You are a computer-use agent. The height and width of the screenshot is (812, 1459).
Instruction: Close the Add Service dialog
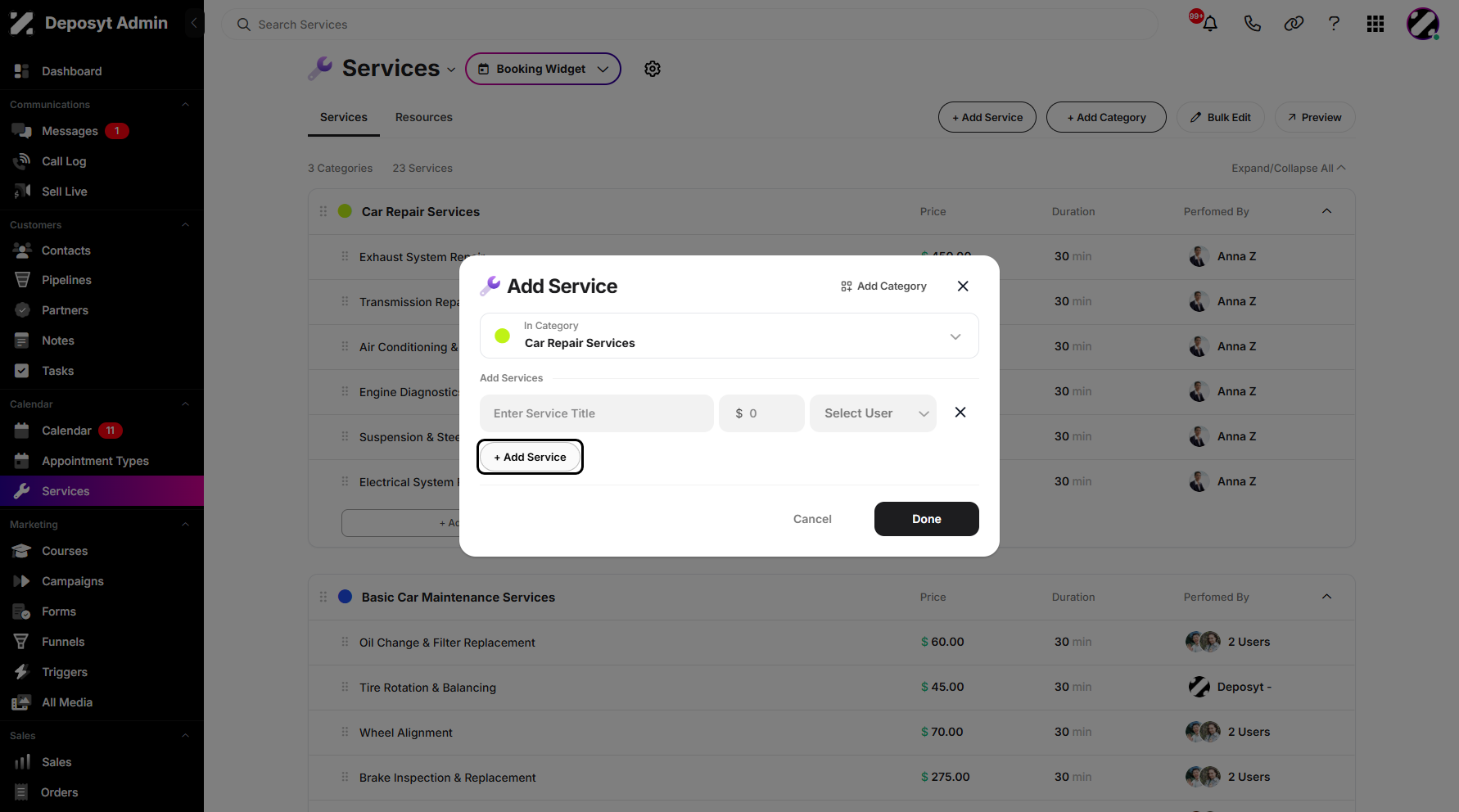pyautogui.click(x=963, y=286)
